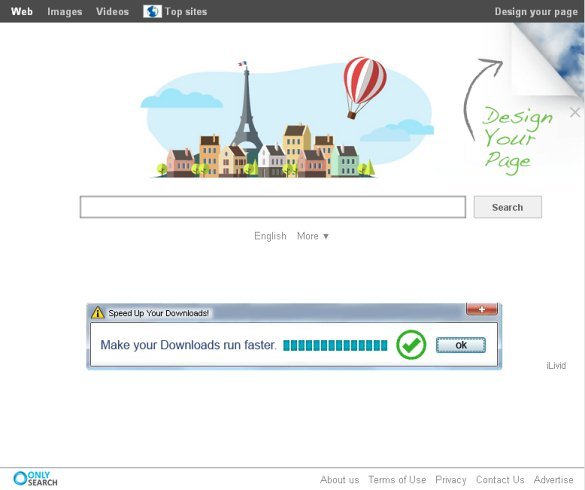Click the peeled page corner
Viewport: 585px width, 490px height.
pos(547,60)
